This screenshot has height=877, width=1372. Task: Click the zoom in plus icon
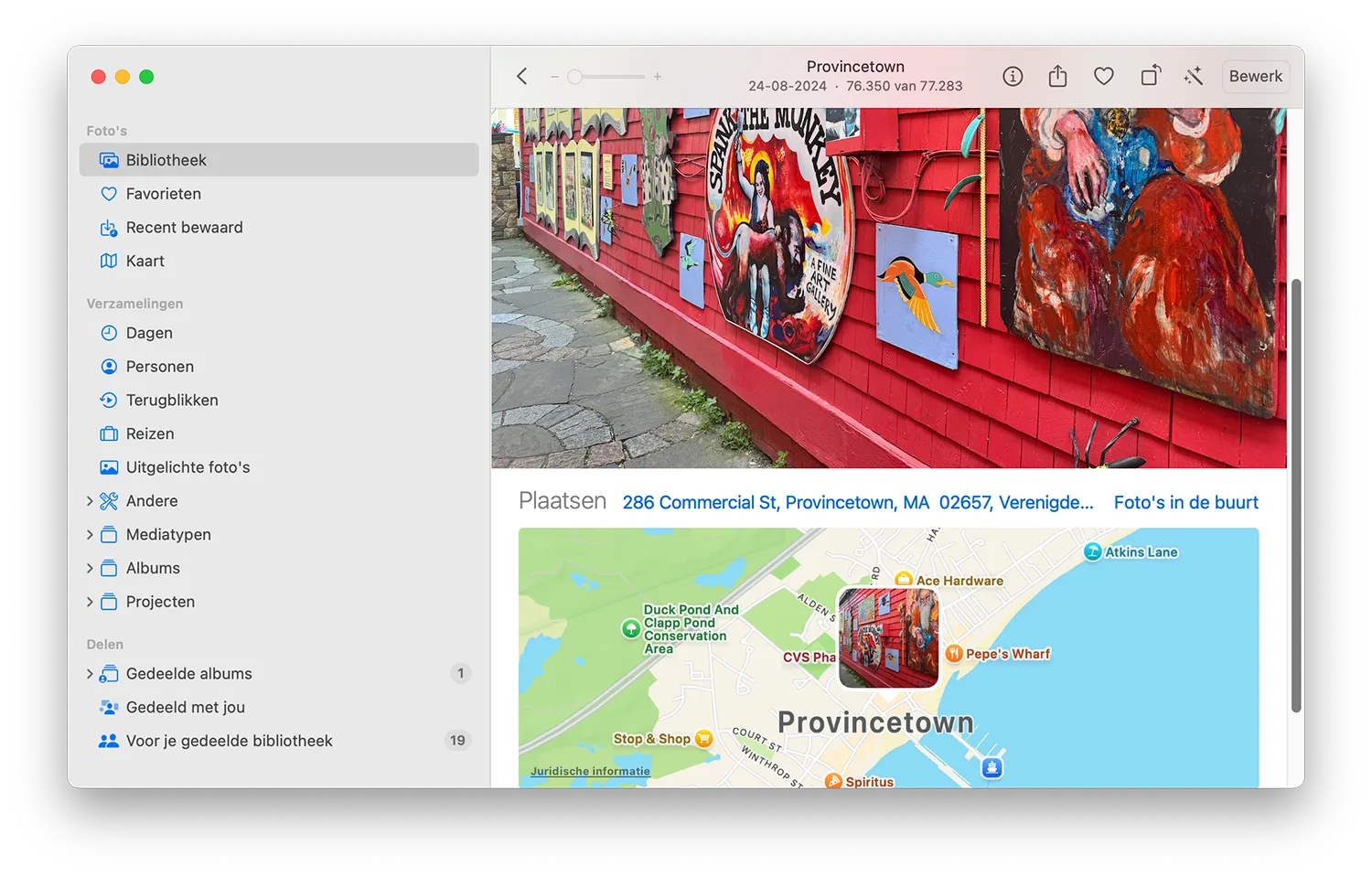[657, 77]
